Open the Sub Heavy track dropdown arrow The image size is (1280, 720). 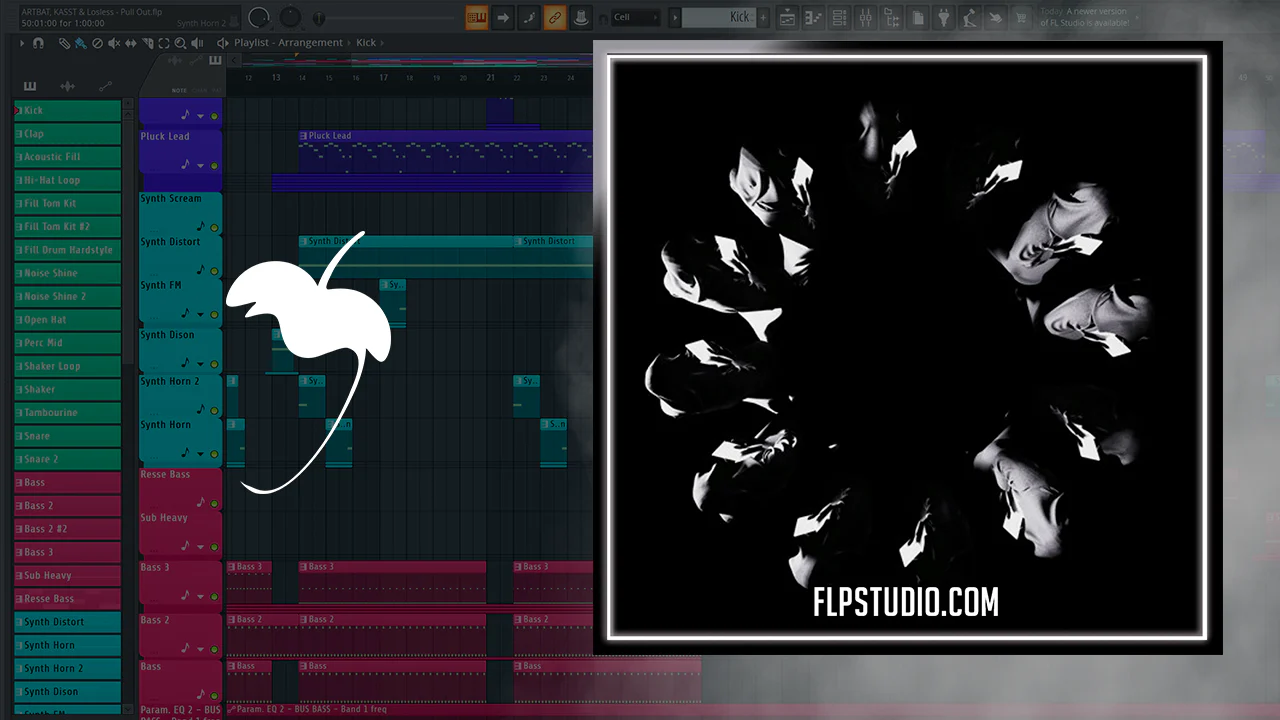tap(200, 548)
